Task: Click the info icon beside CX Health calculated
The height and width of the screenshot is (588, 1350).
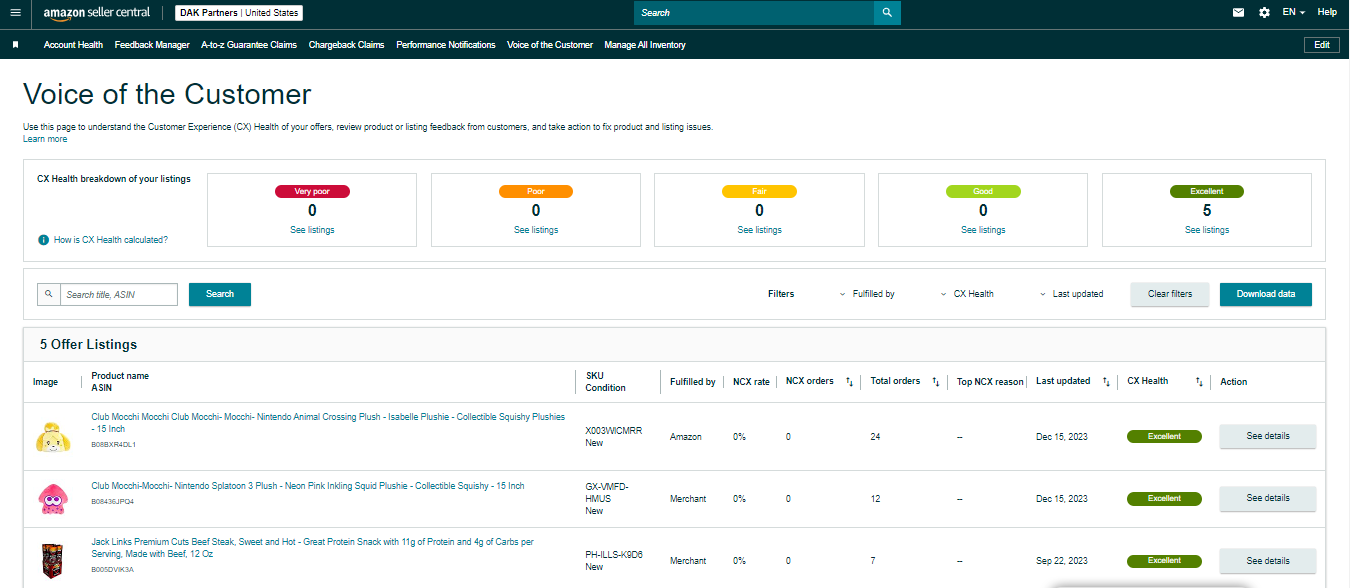Action: (43, 240)
